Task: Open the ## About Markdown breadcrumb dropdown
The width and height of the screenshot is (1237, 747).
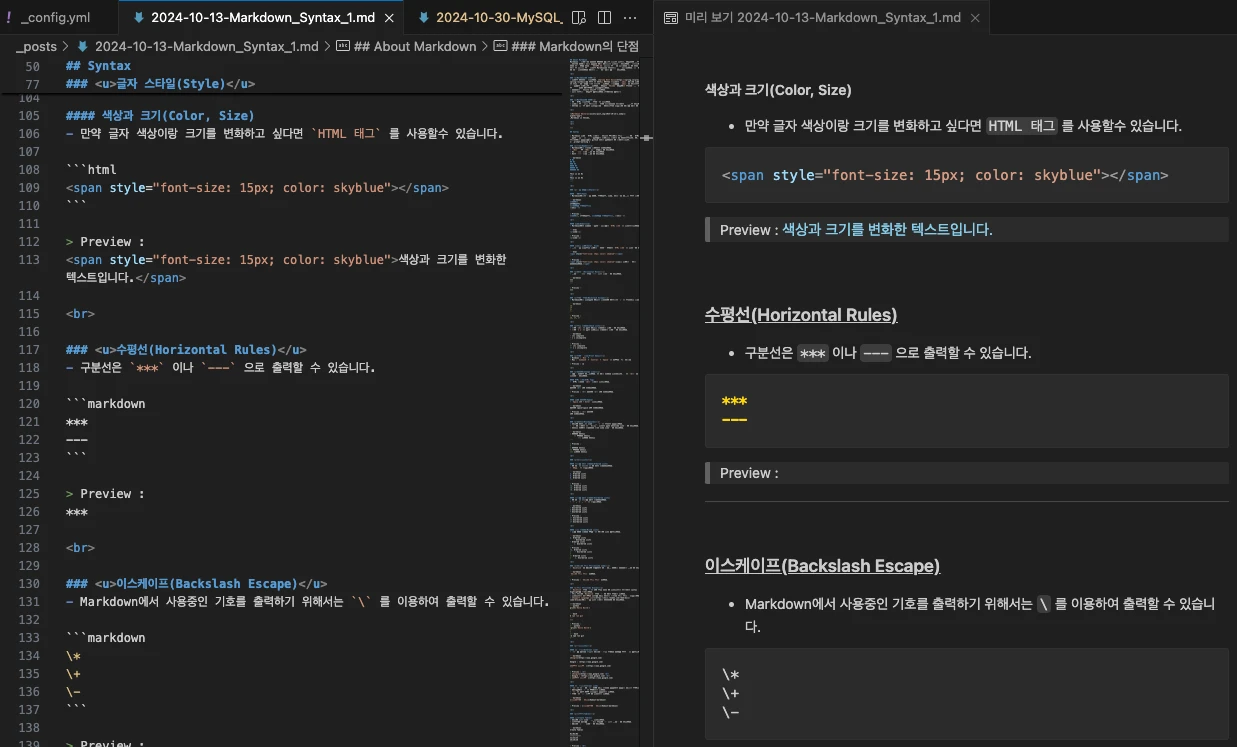Action: [x=415, y=46]
